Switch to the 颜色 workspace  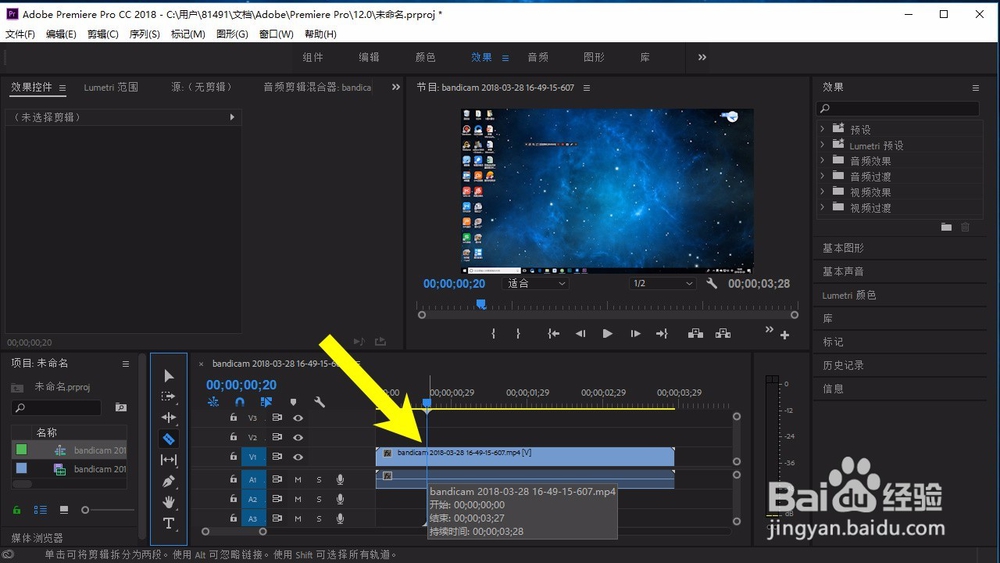pos(425,57)
